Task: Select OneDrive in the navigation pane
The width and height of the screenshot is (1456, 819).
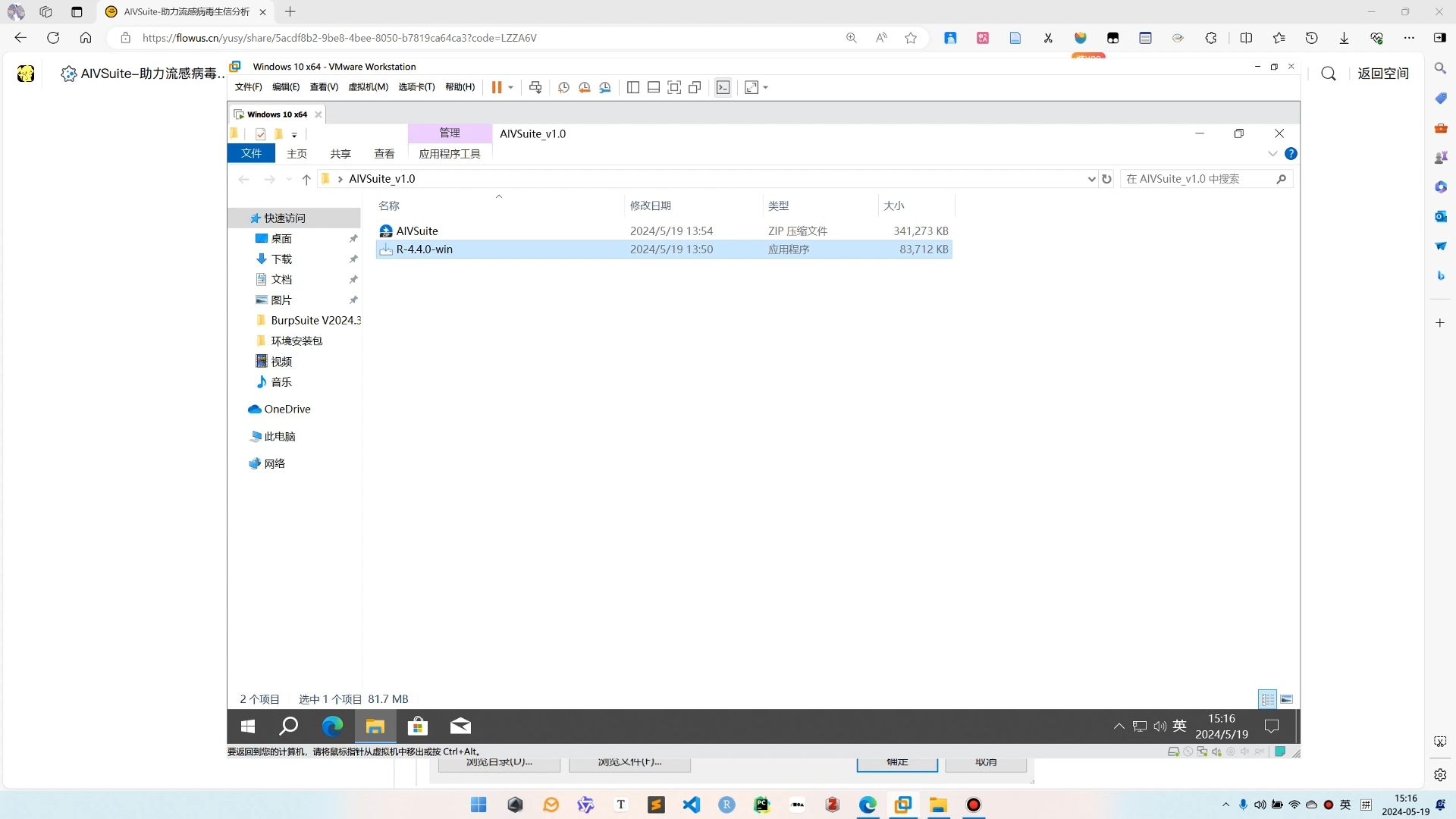Action: point(287,409)
